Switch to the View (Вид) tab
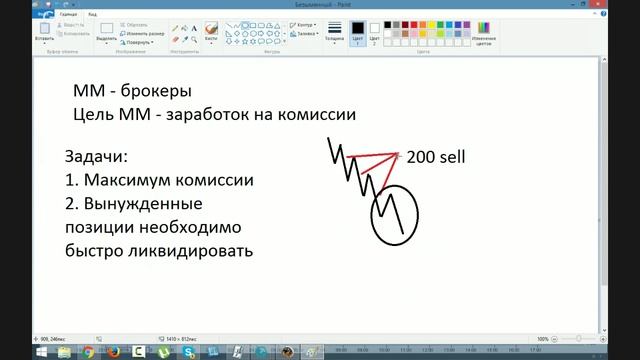This screenshot has height=360, width=640. pyautogui.click(x=93, y=14)
